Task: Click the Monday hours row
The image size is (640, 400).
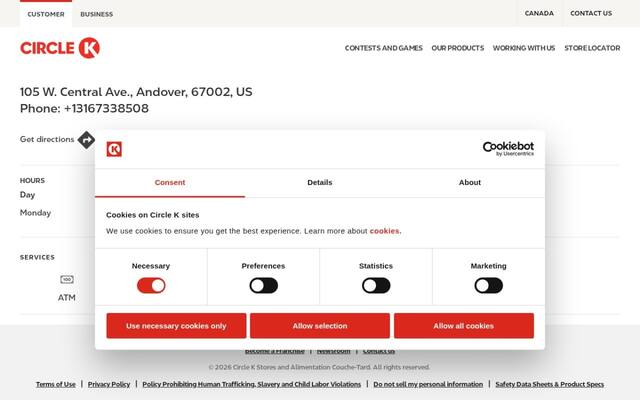Action: (x=36, y=213)
